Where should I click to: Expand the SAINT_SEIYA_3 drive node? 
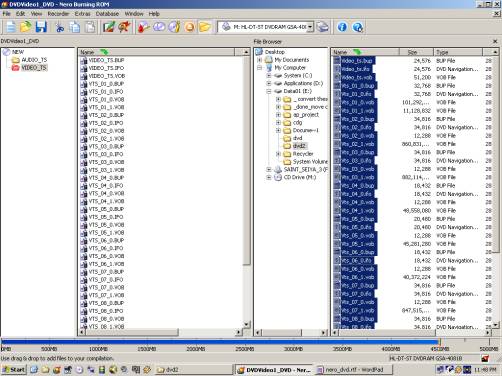pos(269,170)
